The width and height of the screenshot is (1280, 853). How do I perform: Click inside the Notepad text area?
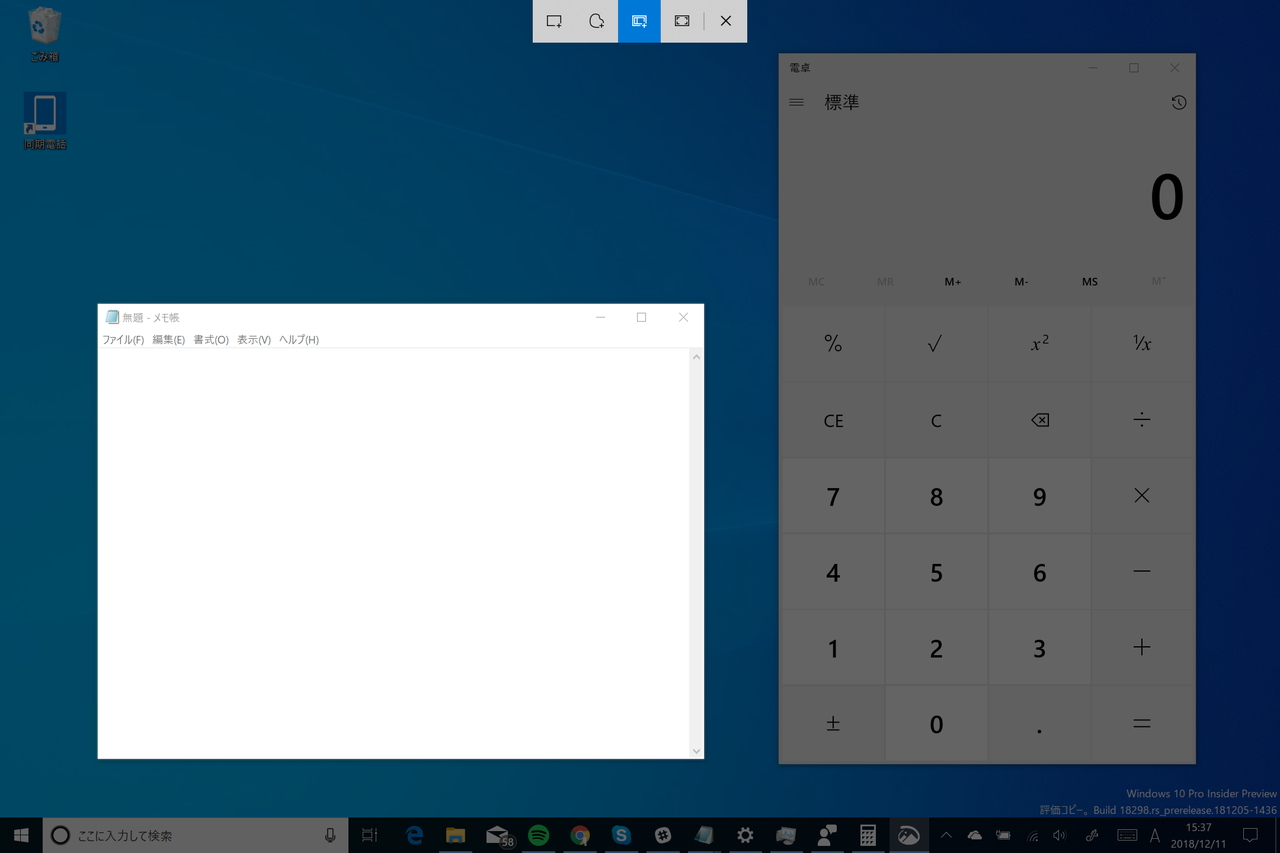[x=394, y=553]
